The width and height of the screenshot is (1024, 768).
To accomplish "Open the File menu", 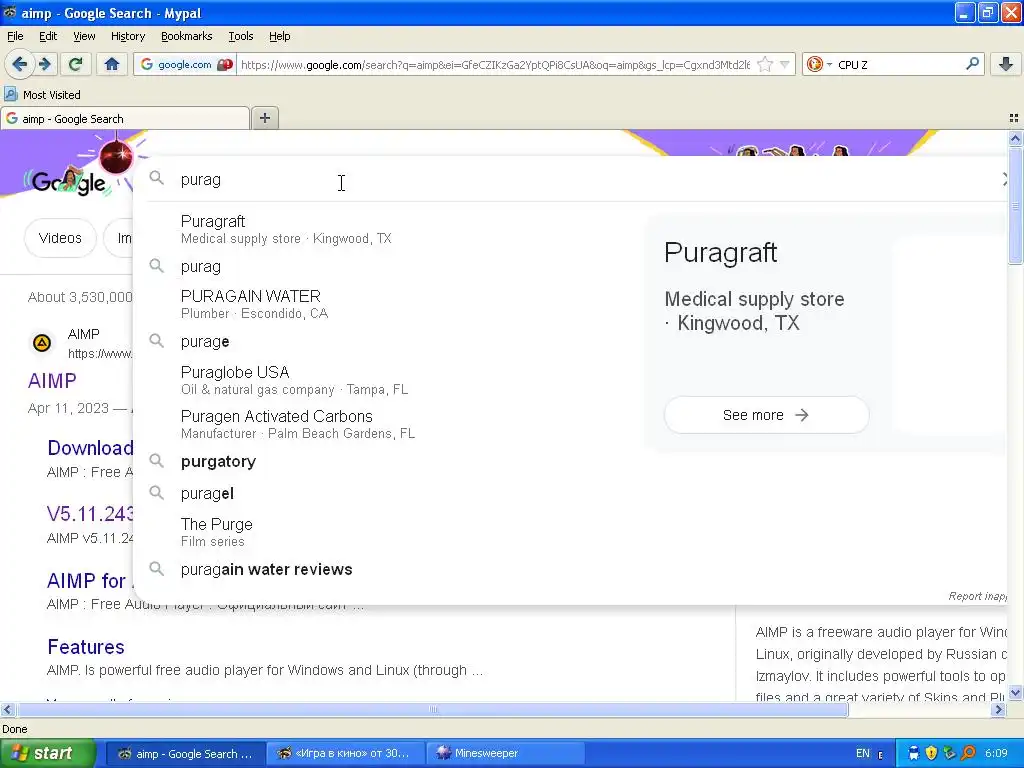I will tap(15, 36).
